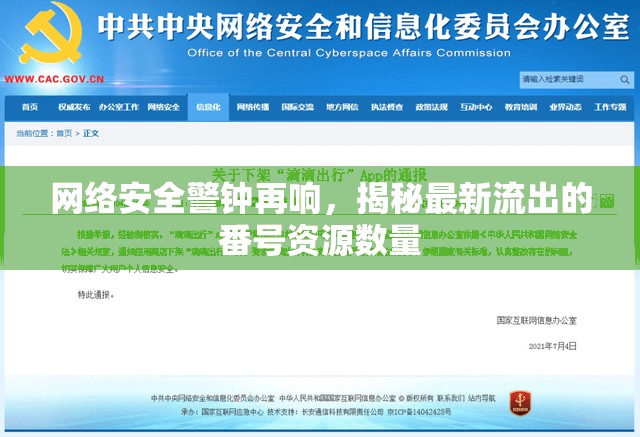This screenshot has width=640, height=437.
Task: Open the 办公室工作 navigation item
Action: click(x=119, y=107)
